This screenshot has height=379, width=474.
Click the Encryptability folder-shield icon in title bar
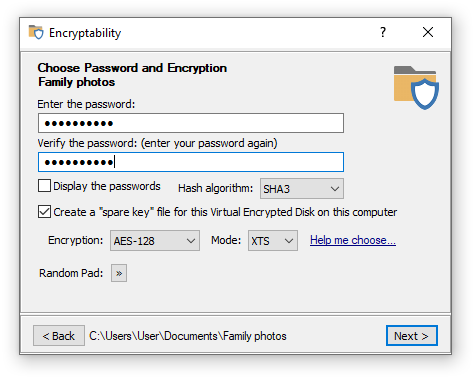tap(36, 32)
